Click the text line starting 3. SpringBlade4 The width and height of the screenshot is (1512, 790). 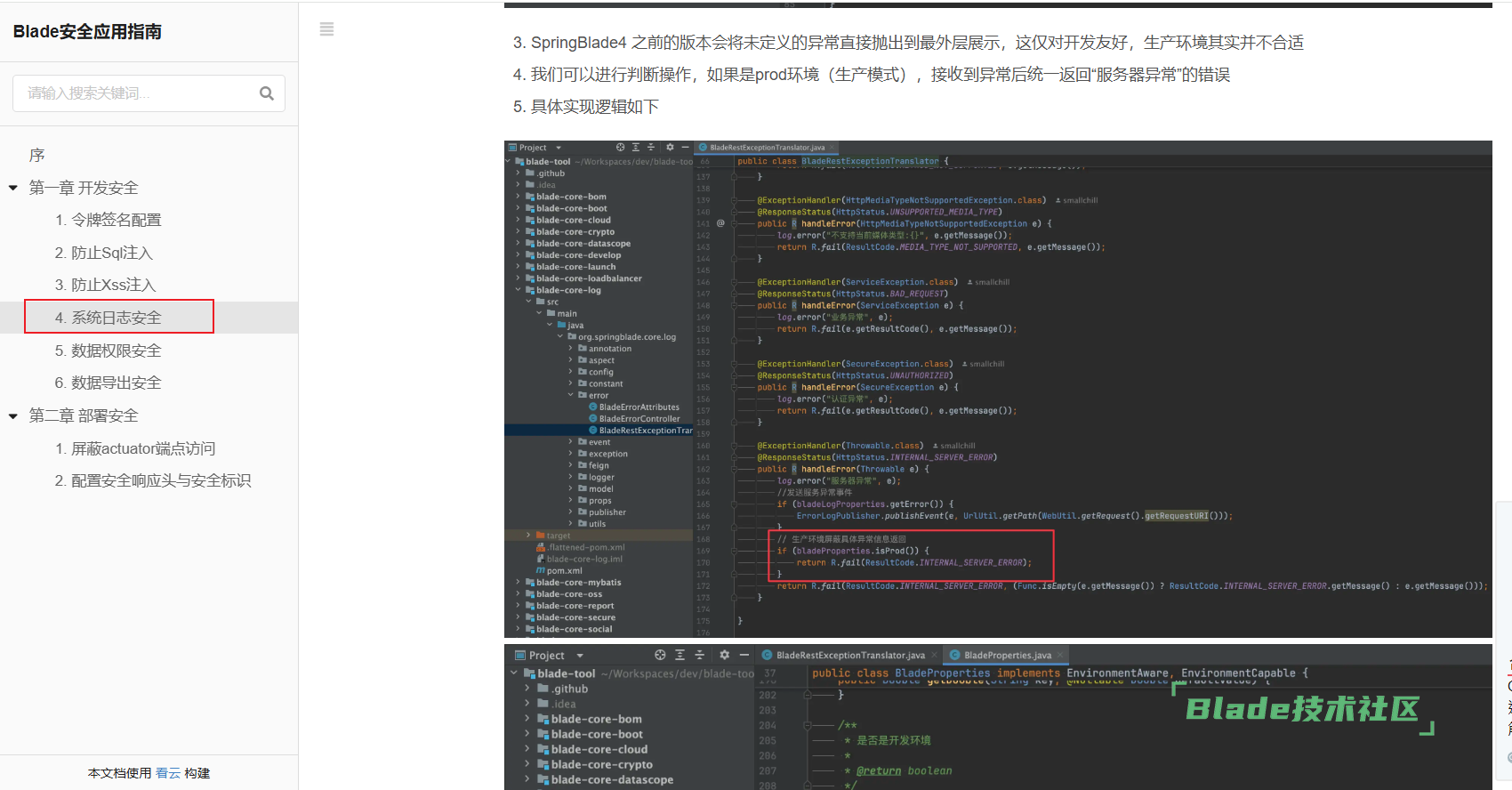pyautogui.click(x=908, y=43)
